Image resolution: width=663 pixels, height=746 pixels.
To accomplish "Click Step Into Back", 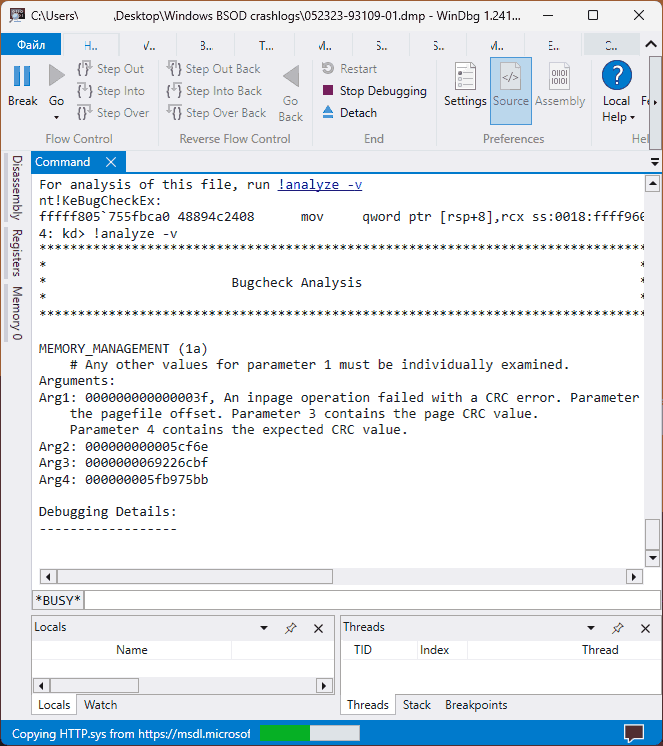I will 214,91.
